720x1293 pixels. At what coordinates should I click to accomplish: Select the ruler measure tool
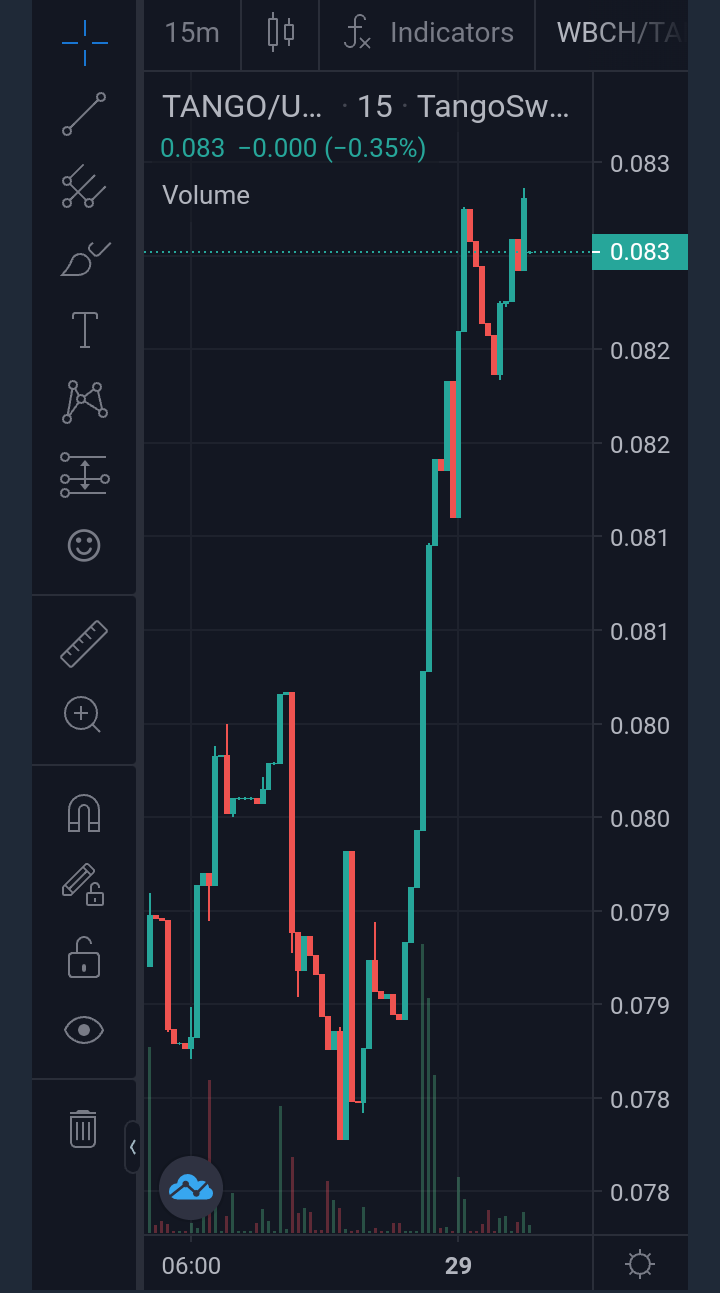tap(84, 643)
